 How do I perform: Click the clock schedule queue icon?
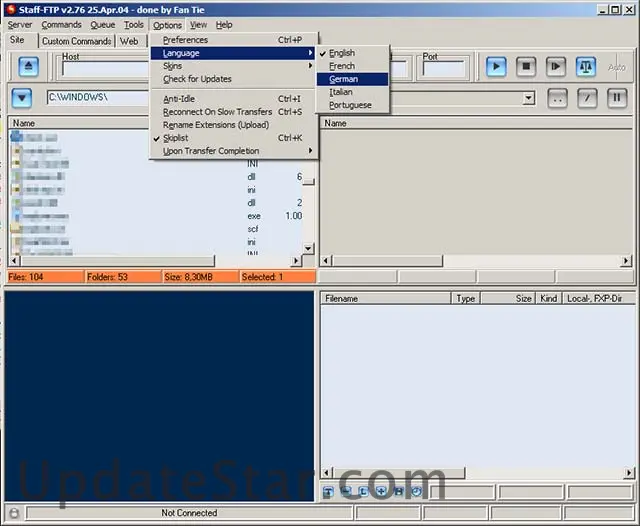[x=416, y=491]
